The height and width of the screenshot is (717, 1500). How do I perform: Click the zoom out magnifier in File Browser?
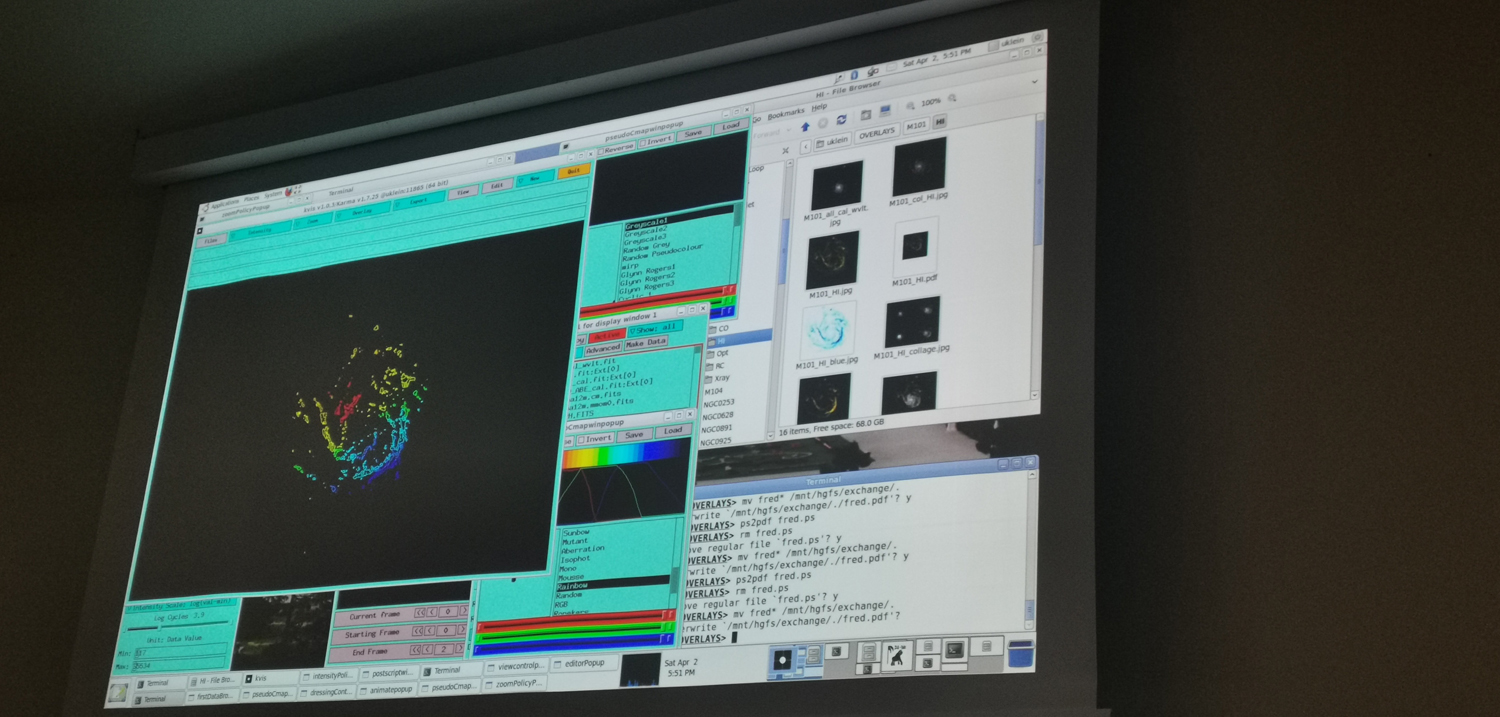click(x=910, y=105)
